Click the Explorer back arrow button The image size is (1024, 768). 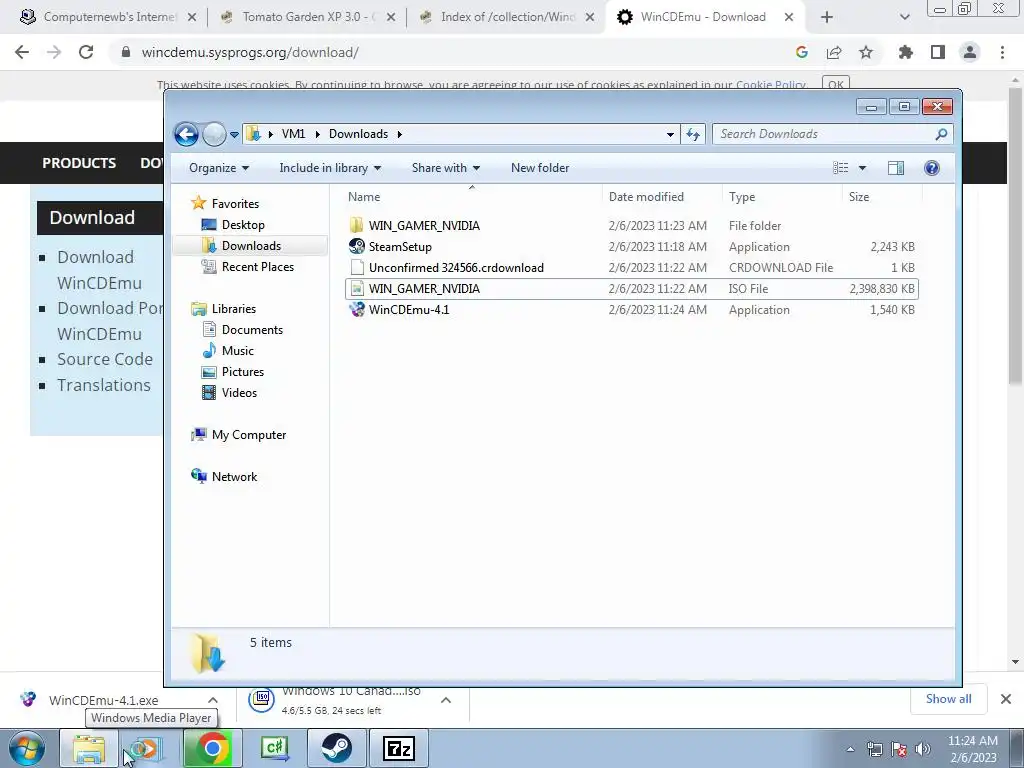tap(186, 135)
